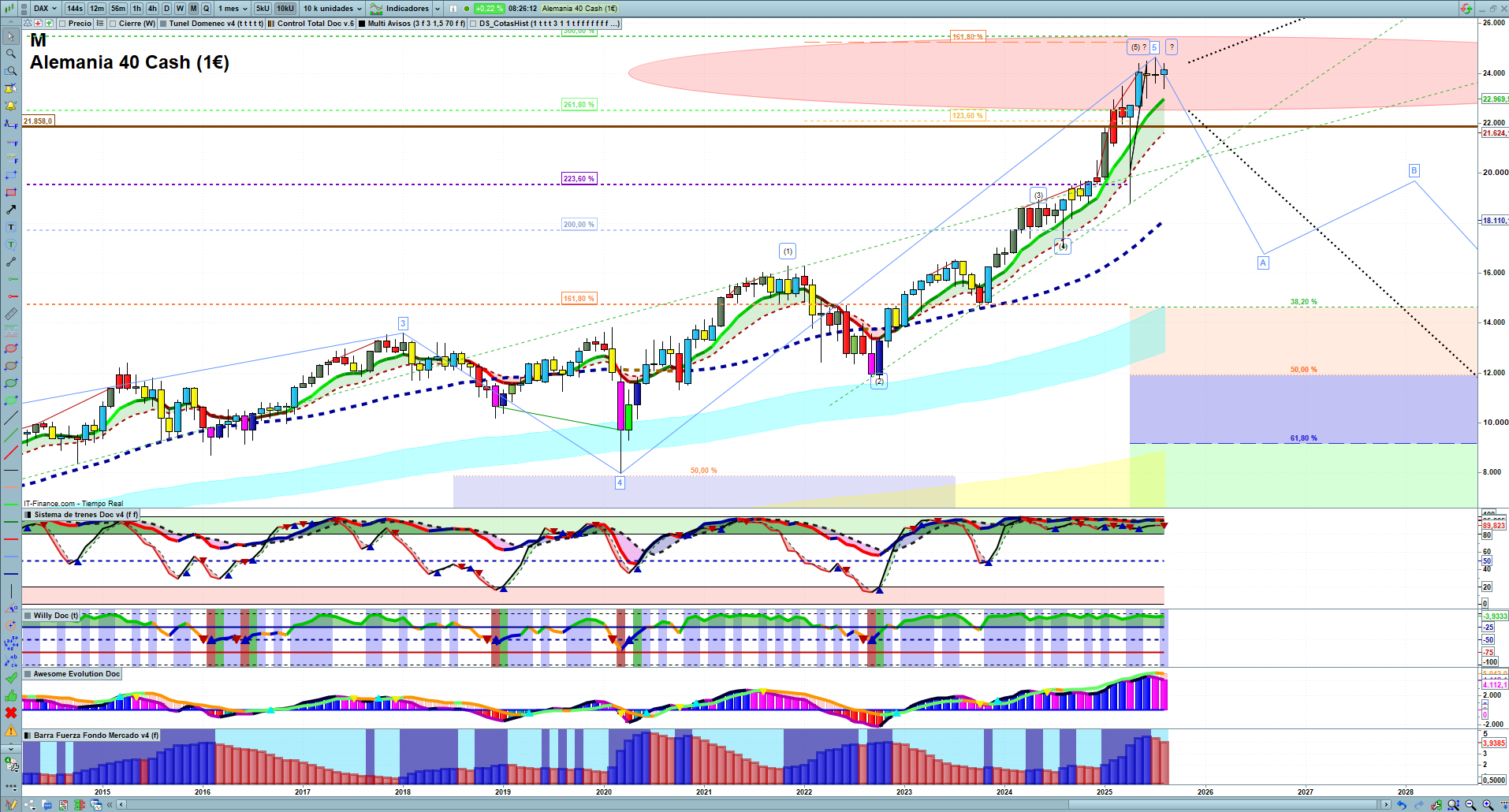
Task: Select the monthly M timeframe button
Action: pos(193,9)
